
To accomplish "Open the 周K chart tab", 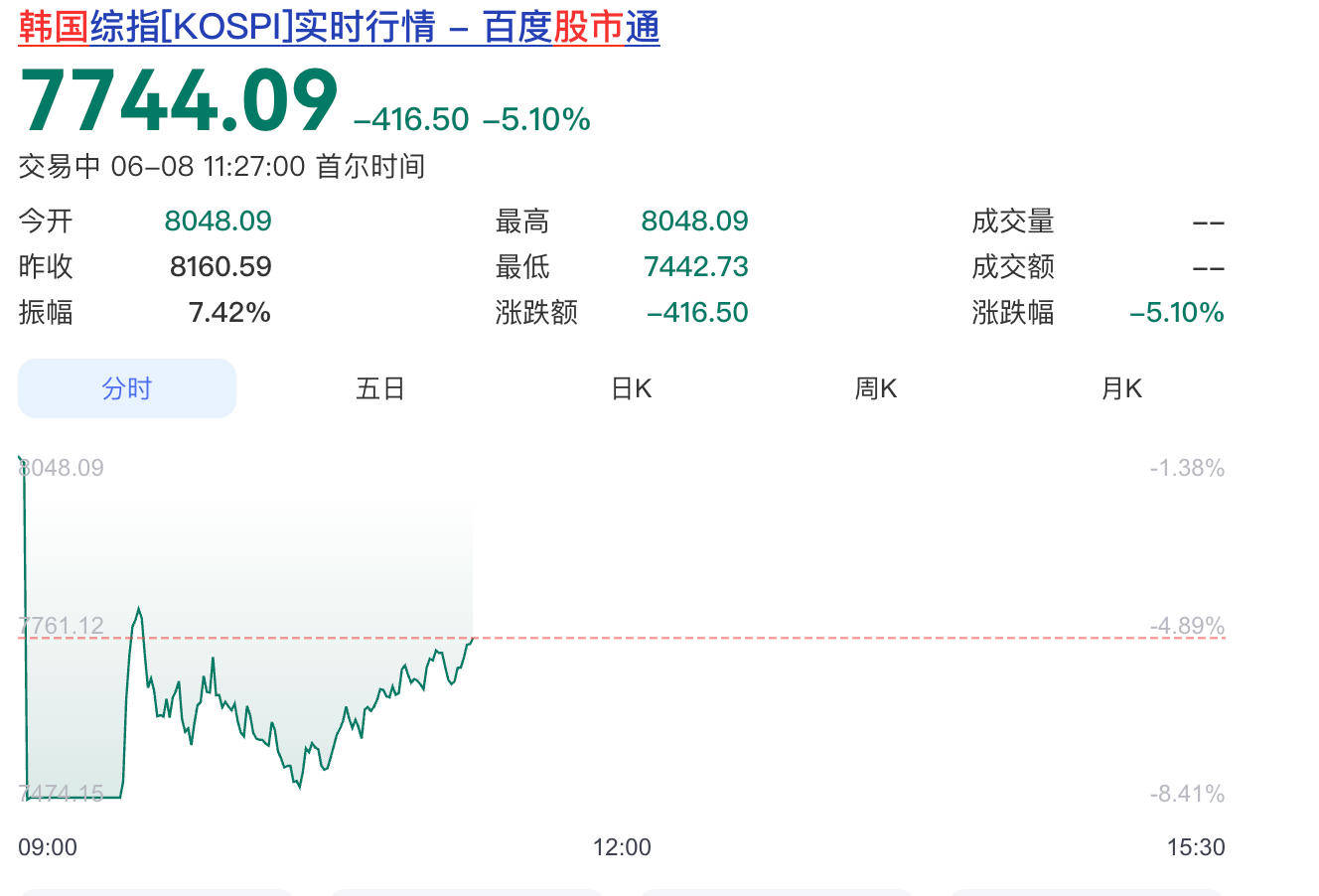I will 876,388.
